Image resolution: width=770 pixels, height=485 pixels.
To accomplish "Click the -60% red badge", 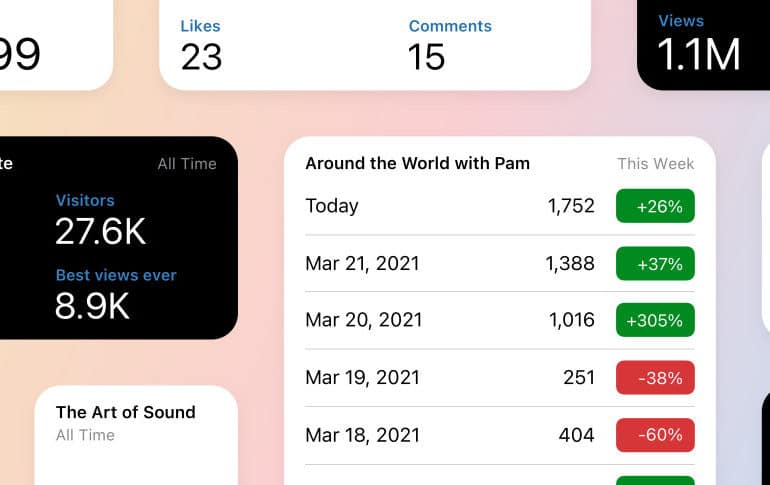I will [x=655, y=435].
